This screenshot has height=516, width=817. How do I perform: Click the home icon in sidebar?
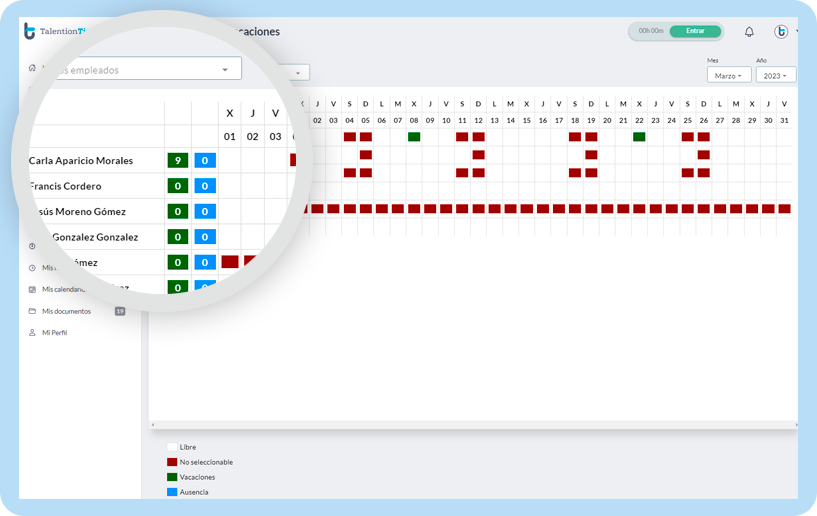click(32, 68)
